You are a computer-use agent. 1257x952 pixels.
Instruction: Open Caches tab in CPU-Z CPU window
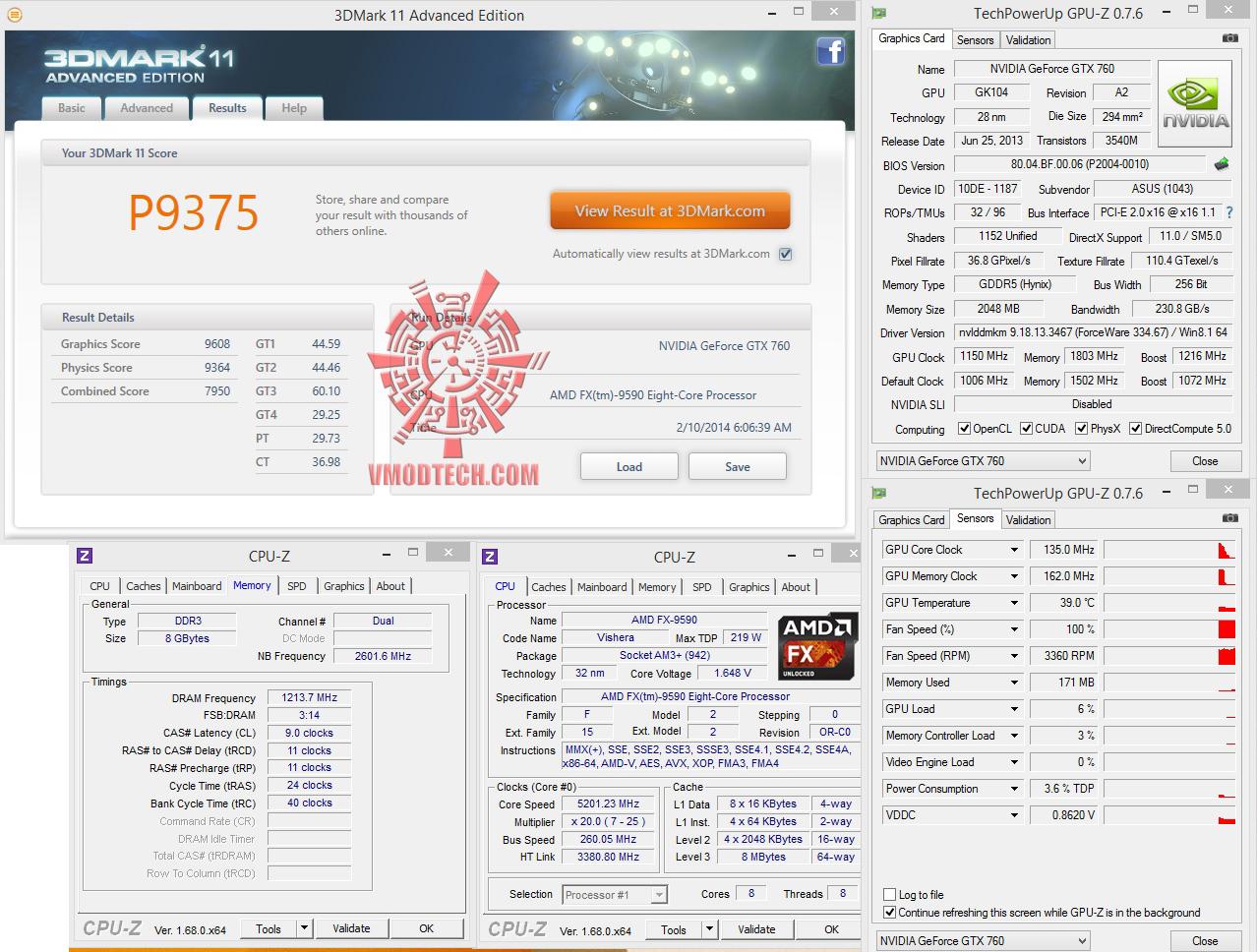click(549, 587)
